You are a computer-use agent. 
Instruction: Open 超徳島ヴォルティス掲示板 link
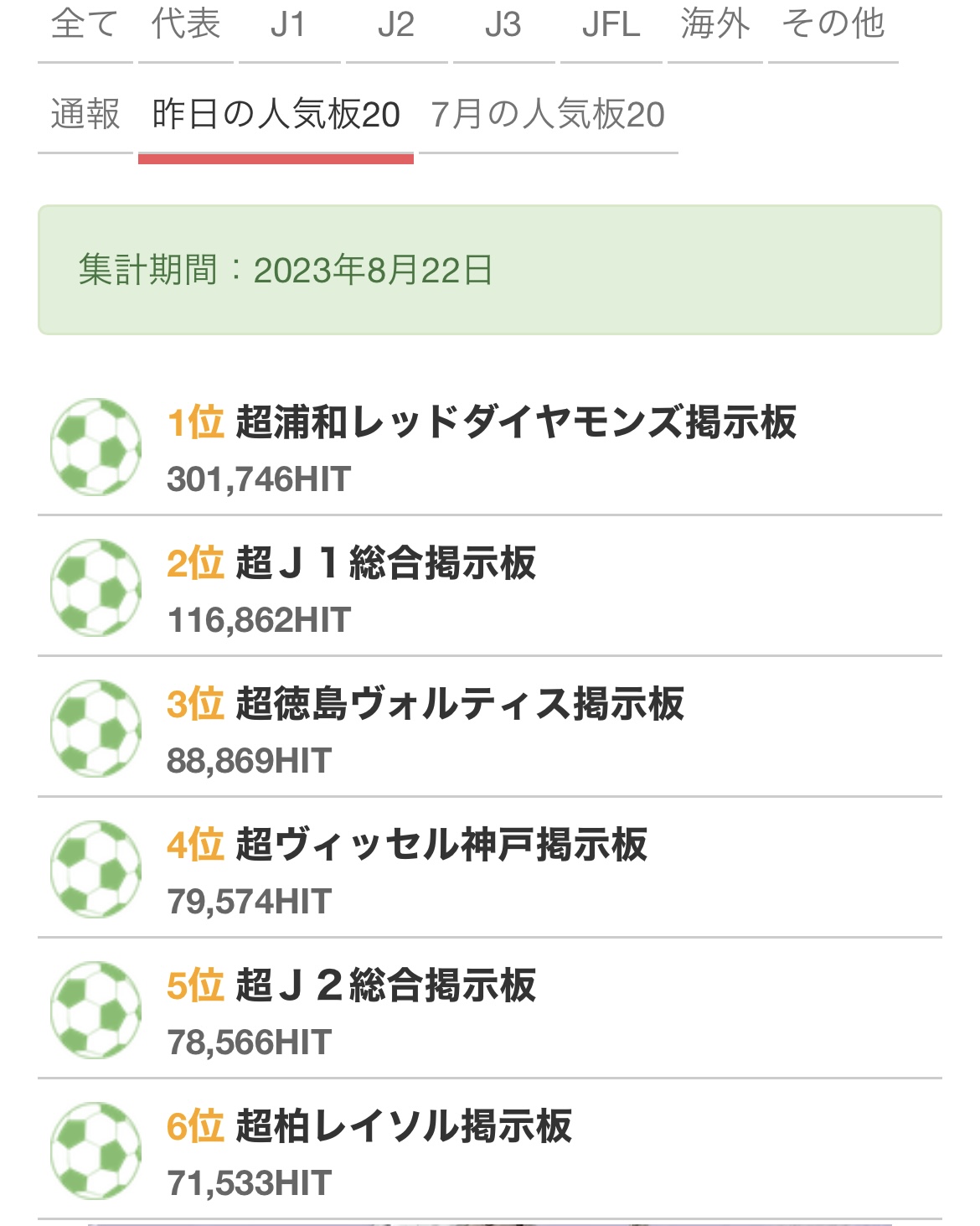click(x=460, y=704)
